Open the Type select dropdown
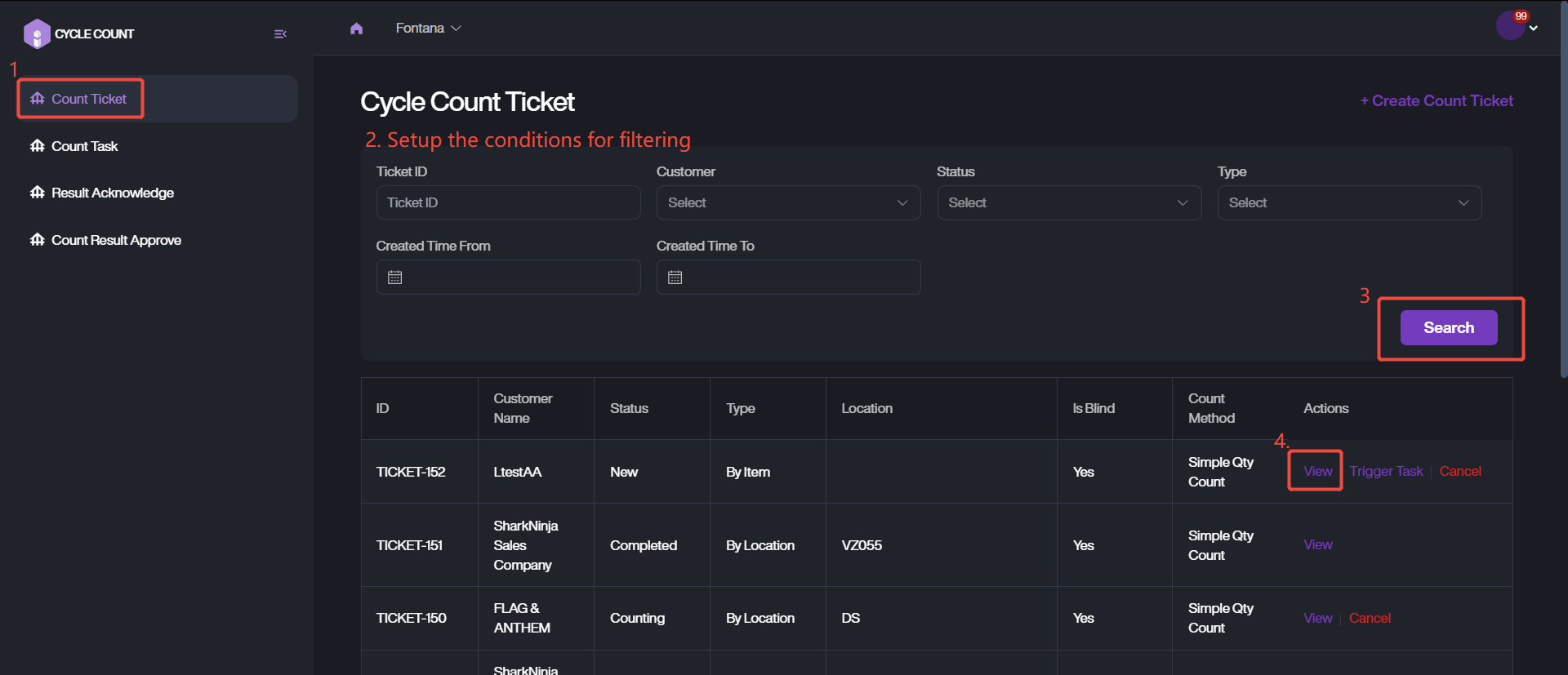Viewport: 1568px width, 675px height. point(1348,202)
